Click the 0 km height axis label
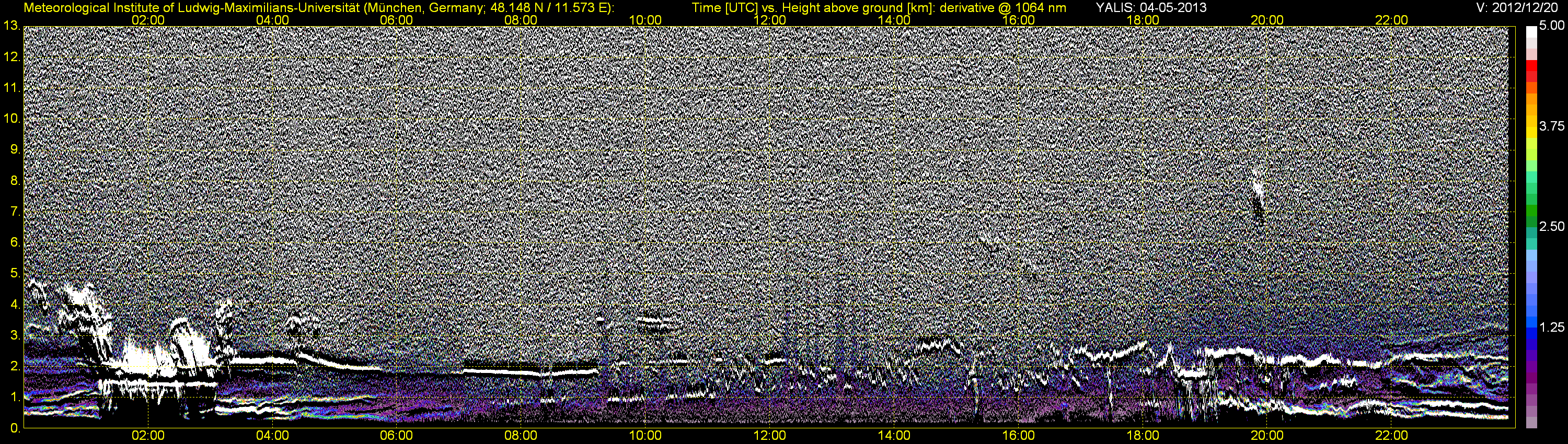This screenshot has height=444, width=1568. tap(15, 428)
